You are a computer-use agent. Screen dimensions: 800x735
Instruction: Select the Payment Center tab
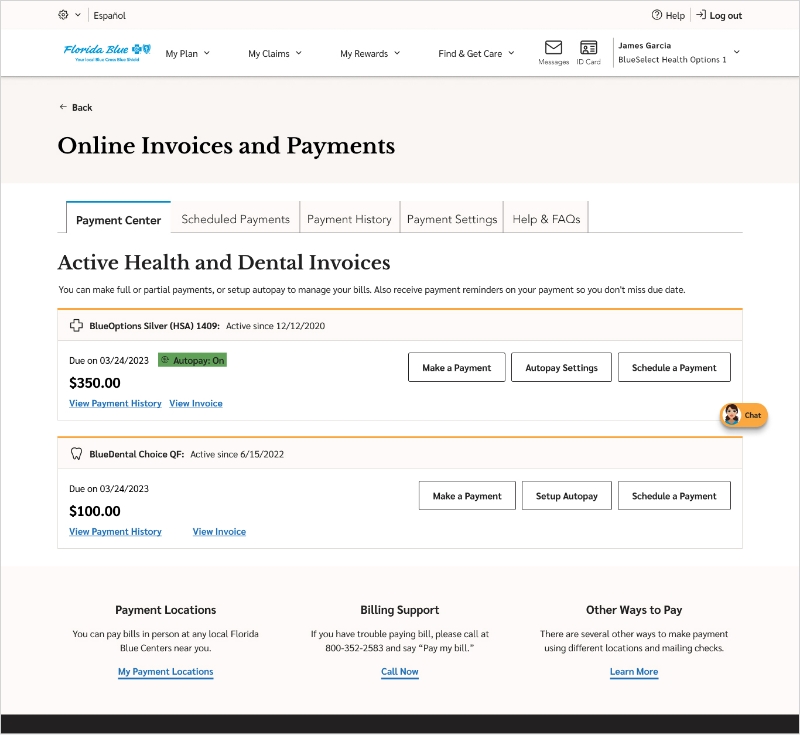pyautogui.click(x=118, y=220)
